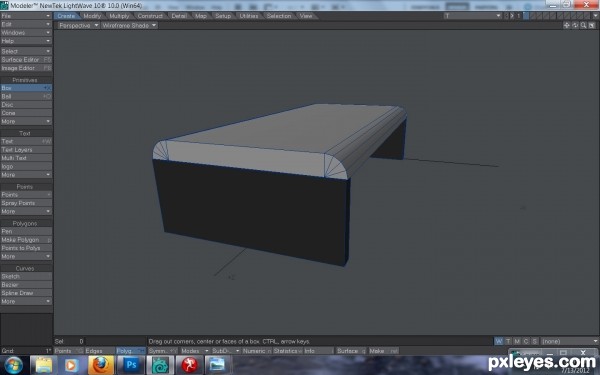The image size is (600, 375).
Task: Toggle T texture map mode button
Action: coord(508,341)
